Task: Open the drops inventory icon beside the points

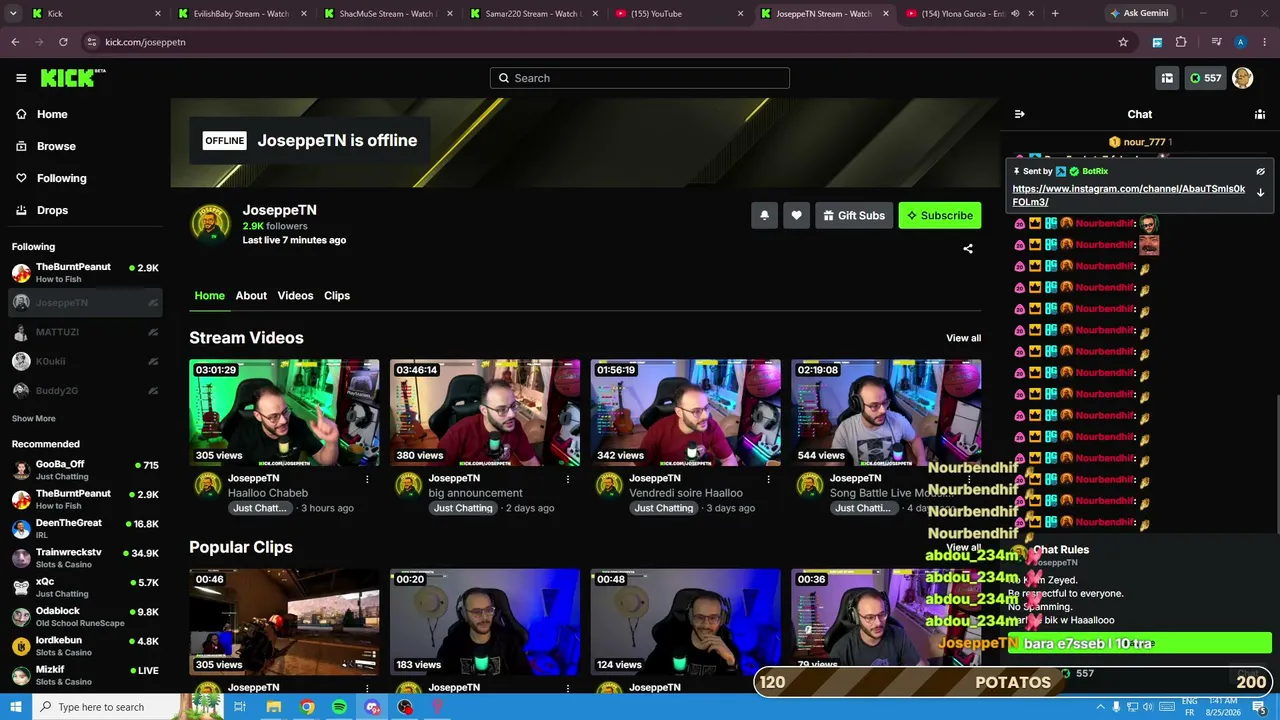Action: pyautogui.click(x=1167, y=78)
